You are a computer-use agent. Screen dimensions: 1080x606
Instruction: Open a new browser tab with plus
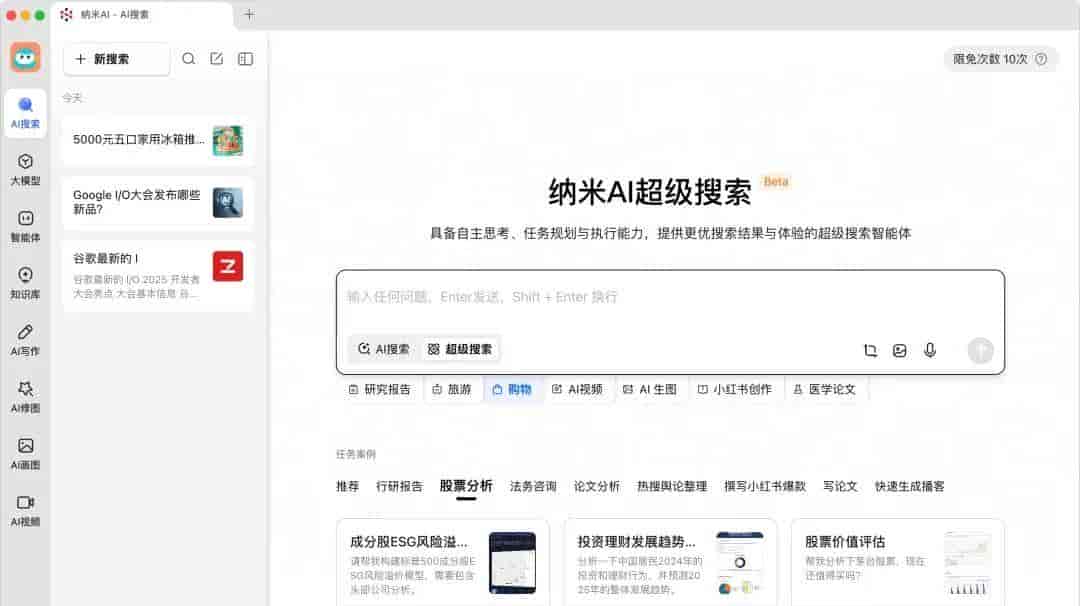tap(249, 14)
